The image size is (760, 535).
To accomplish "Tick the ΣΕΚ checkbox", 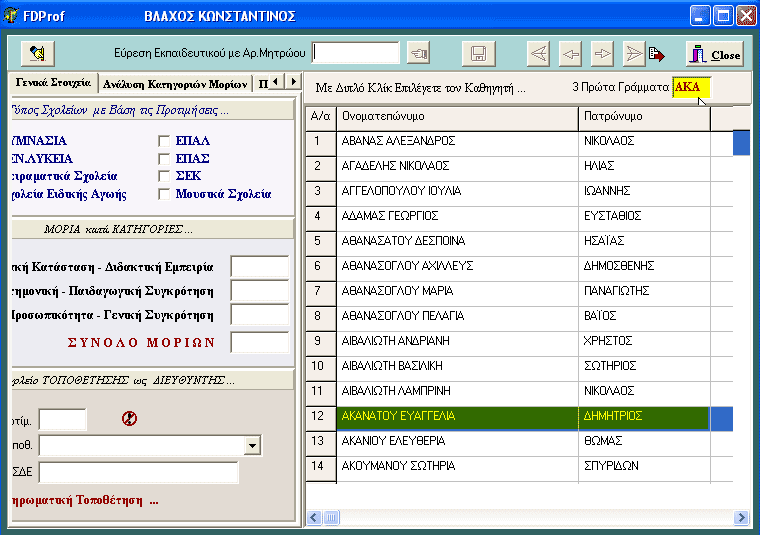I will point(164,176).
